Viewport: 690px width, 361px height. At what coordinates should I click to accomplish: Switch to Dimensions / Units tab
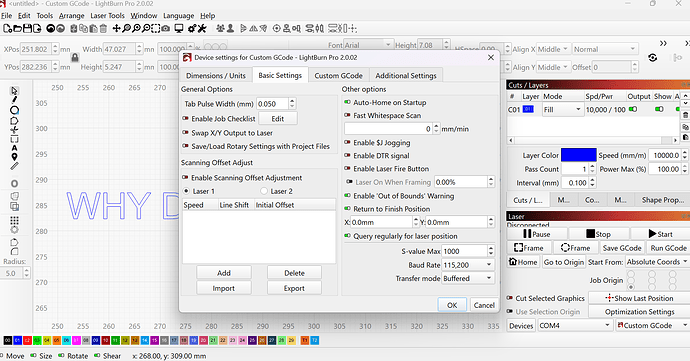point(216,76)
